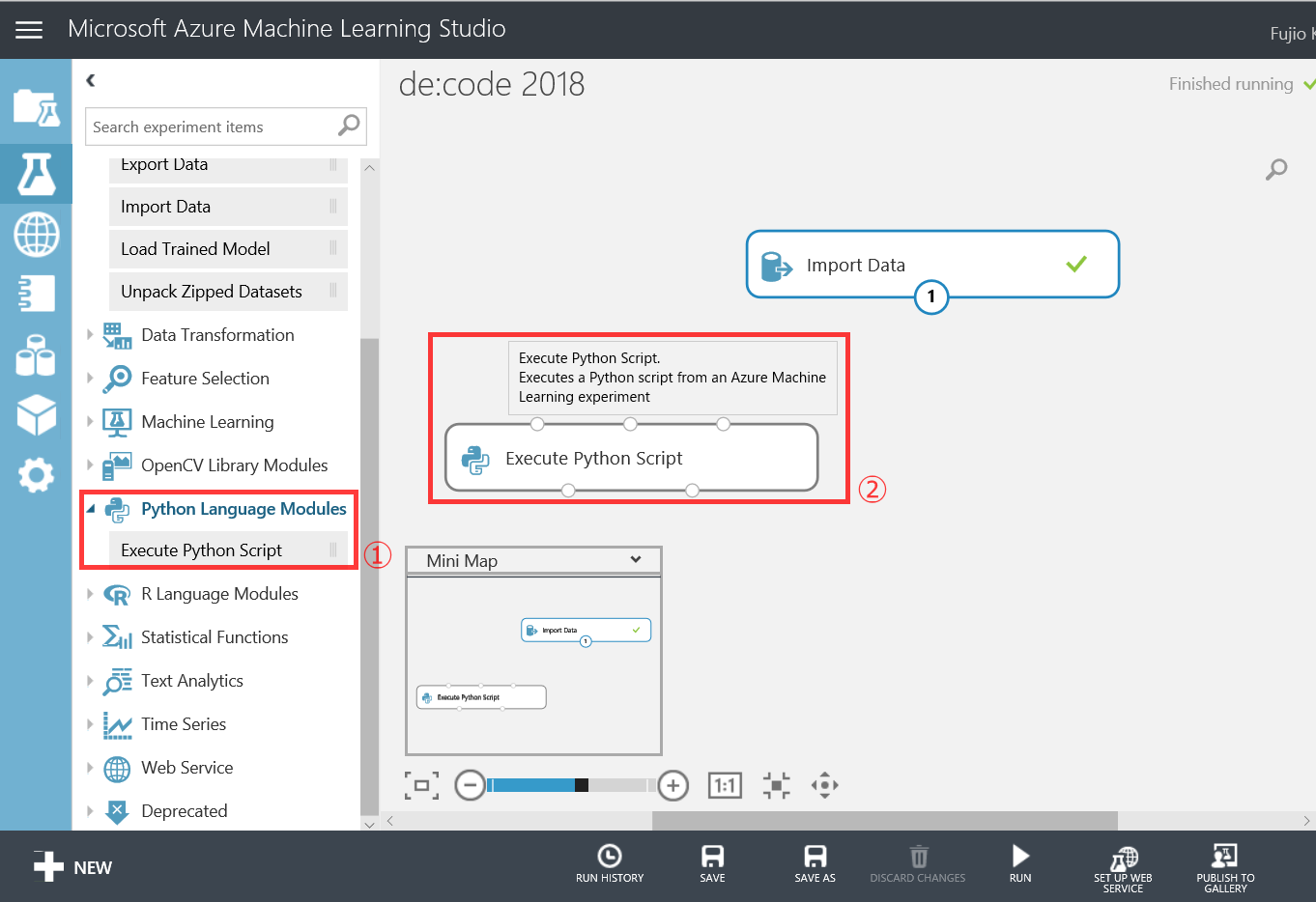Screen dimensions: 1316x902
Task: Expand the Deprecated category
Action: (91, 811)
